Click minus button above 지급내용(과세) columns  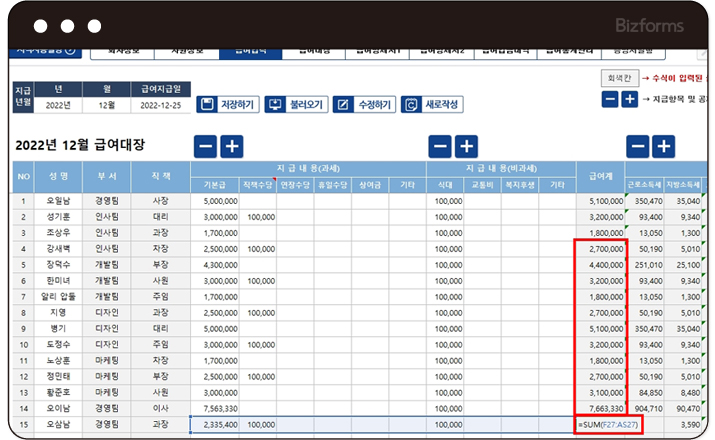coord(205,146)
